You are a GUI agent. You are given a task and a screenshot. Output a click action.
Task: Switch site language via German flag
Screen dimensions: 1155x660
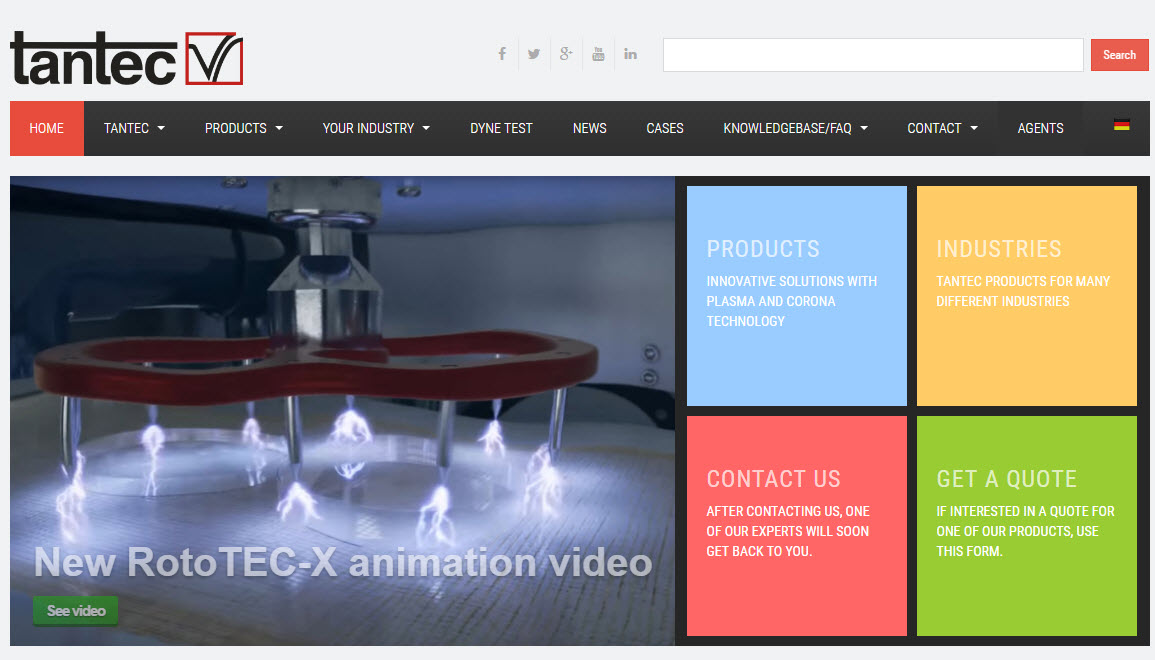(1121, 125)
